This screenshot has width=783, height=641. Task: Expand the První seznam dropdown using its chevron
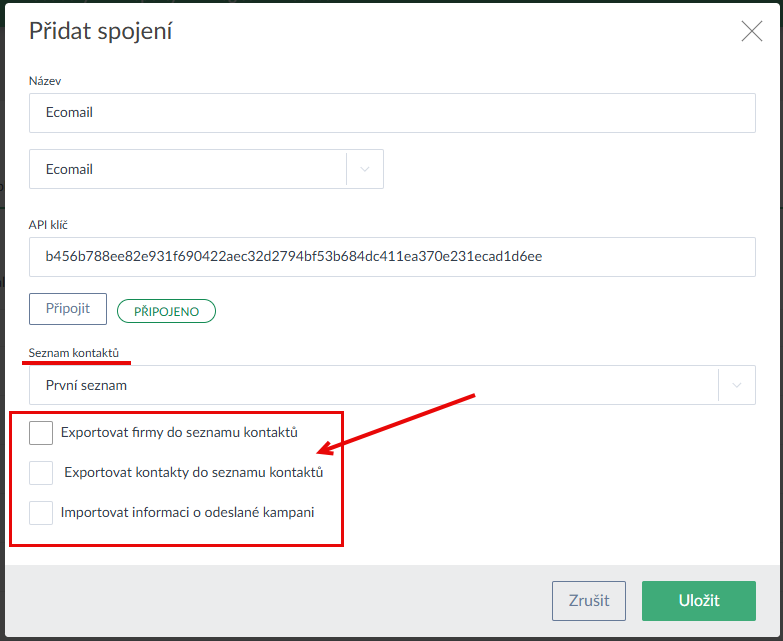[x=737, y=385]
